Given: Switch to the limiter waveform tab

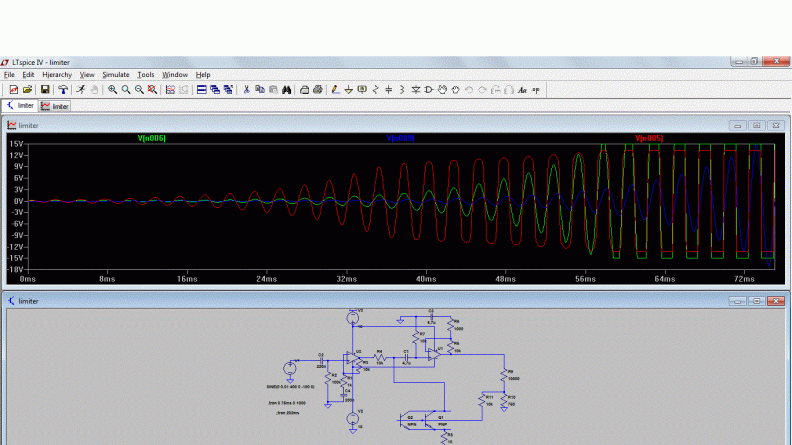Looking at the screenshot, I should click(56, 105).
